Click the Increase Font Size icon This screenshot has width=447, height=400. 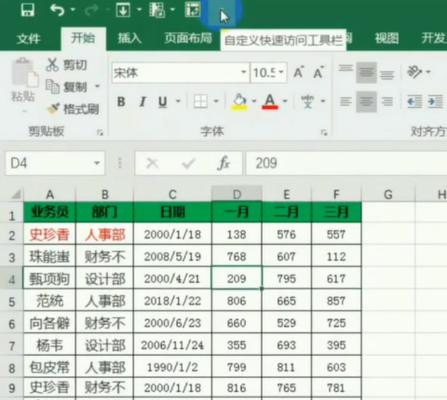(298, 72)
